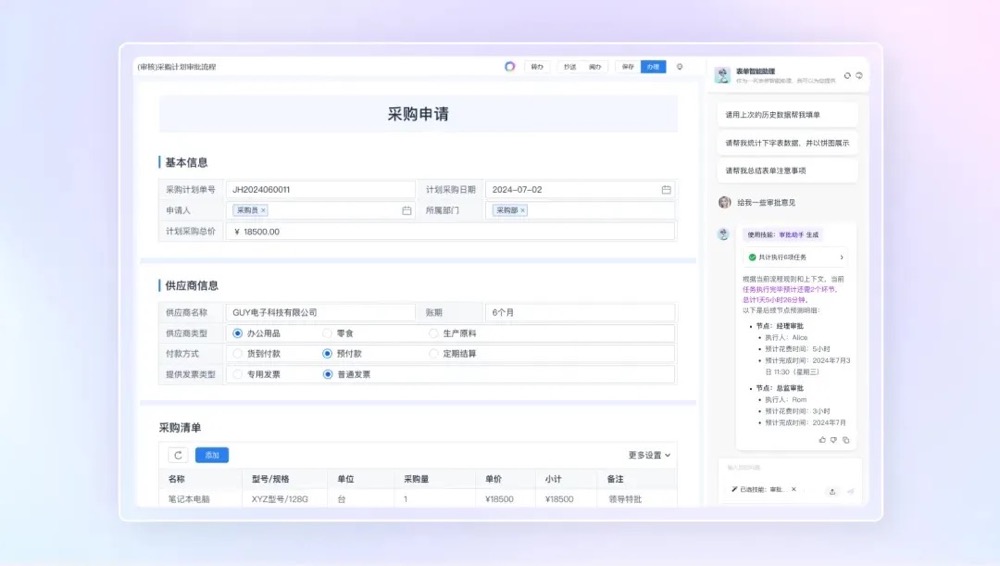Click the blue 添加 button in 采购清单
The image size is (1000, 566).
(212, 455)
